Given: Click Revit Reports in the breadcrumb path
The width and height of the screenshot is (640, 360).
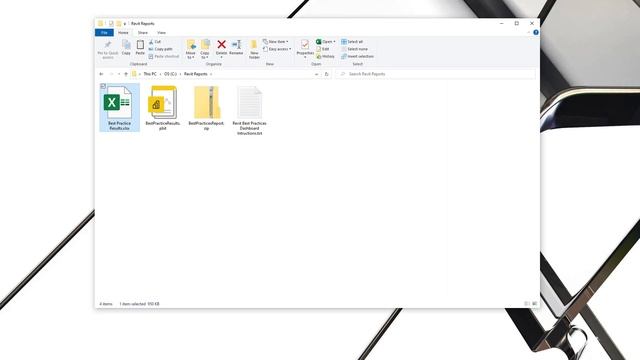Looking at the screenshot, I should tap(196, 74).
